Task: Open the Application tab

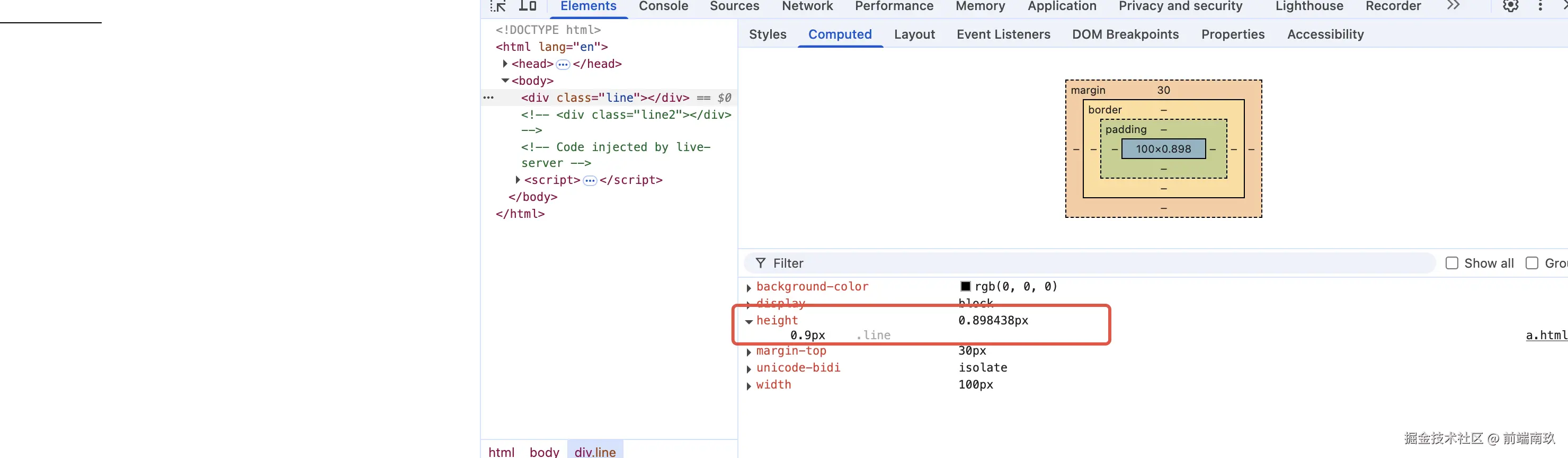Action: click(1062, 6)
